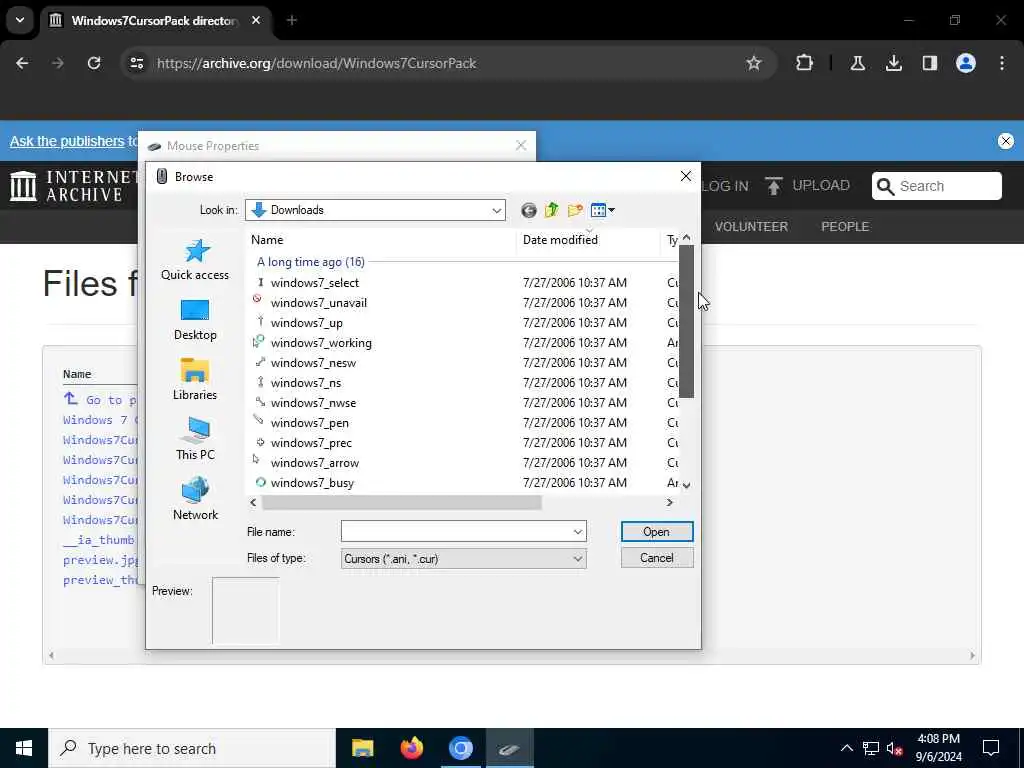Image resolution: width=1024 pixels, height=768 pixels.
Task: Select the windows7_prec cursor file
Action: click(x=311, y=443)
